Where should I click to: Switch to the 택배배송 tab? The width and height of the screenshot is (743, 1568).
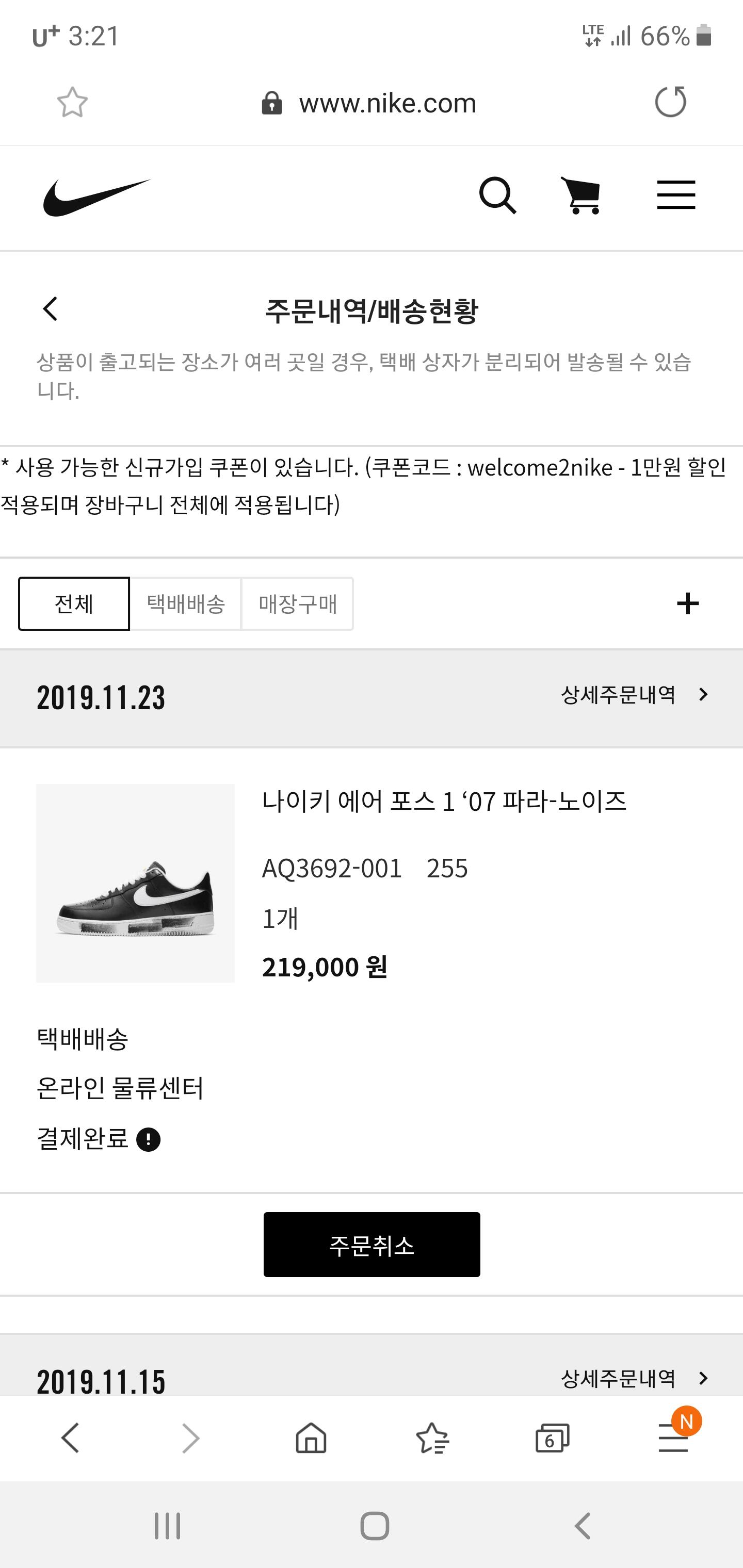pos(186,604)
